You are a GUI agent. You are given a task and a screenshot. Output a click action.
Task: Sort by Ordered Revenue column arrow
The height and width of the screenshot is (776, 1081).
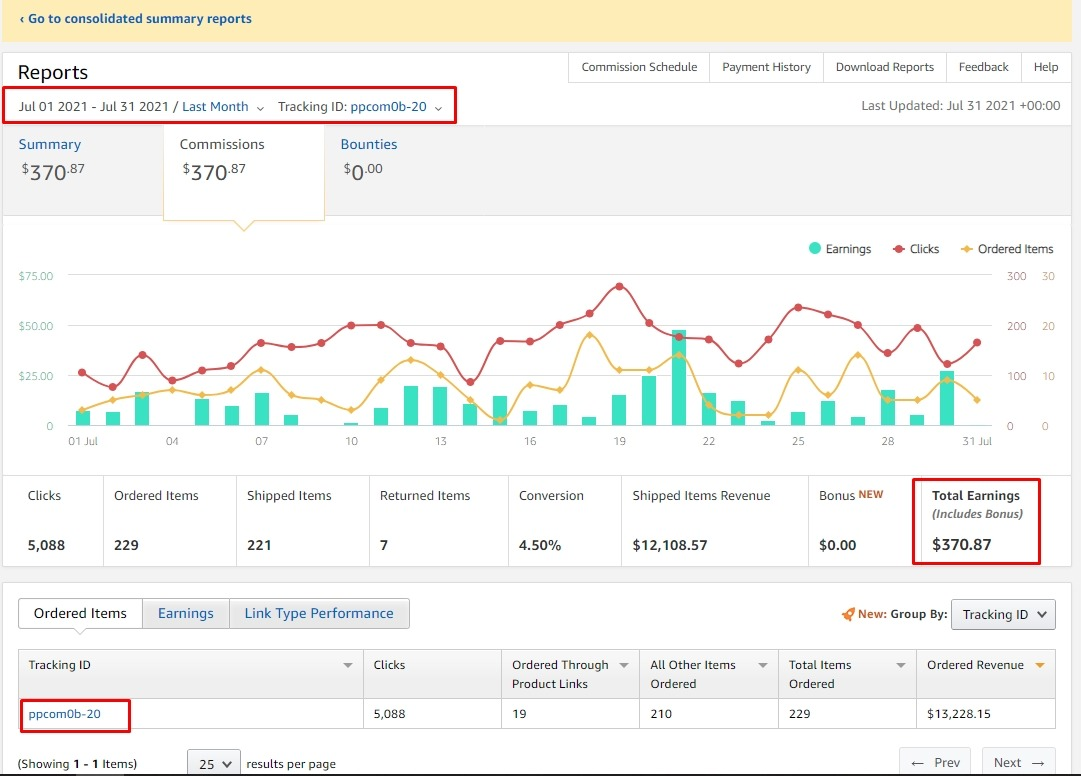1040,665
